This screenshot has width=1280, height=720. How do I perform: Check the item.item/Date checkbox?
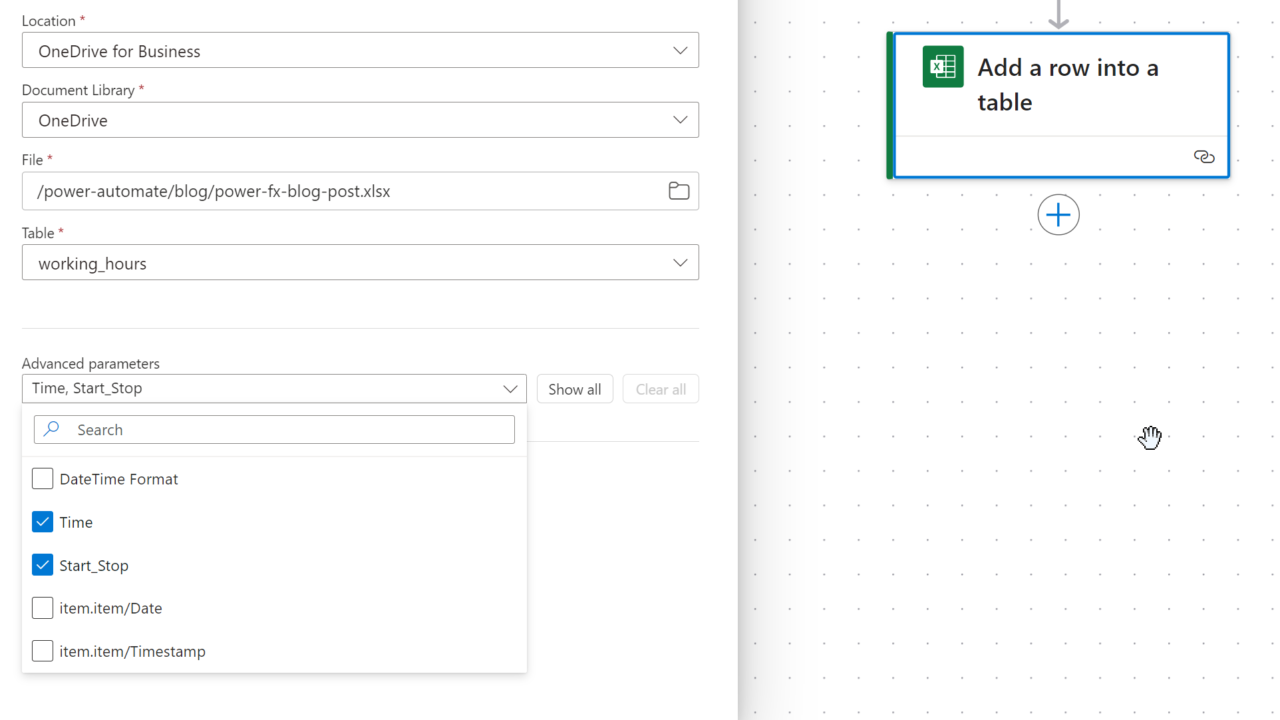click(42, 608)
